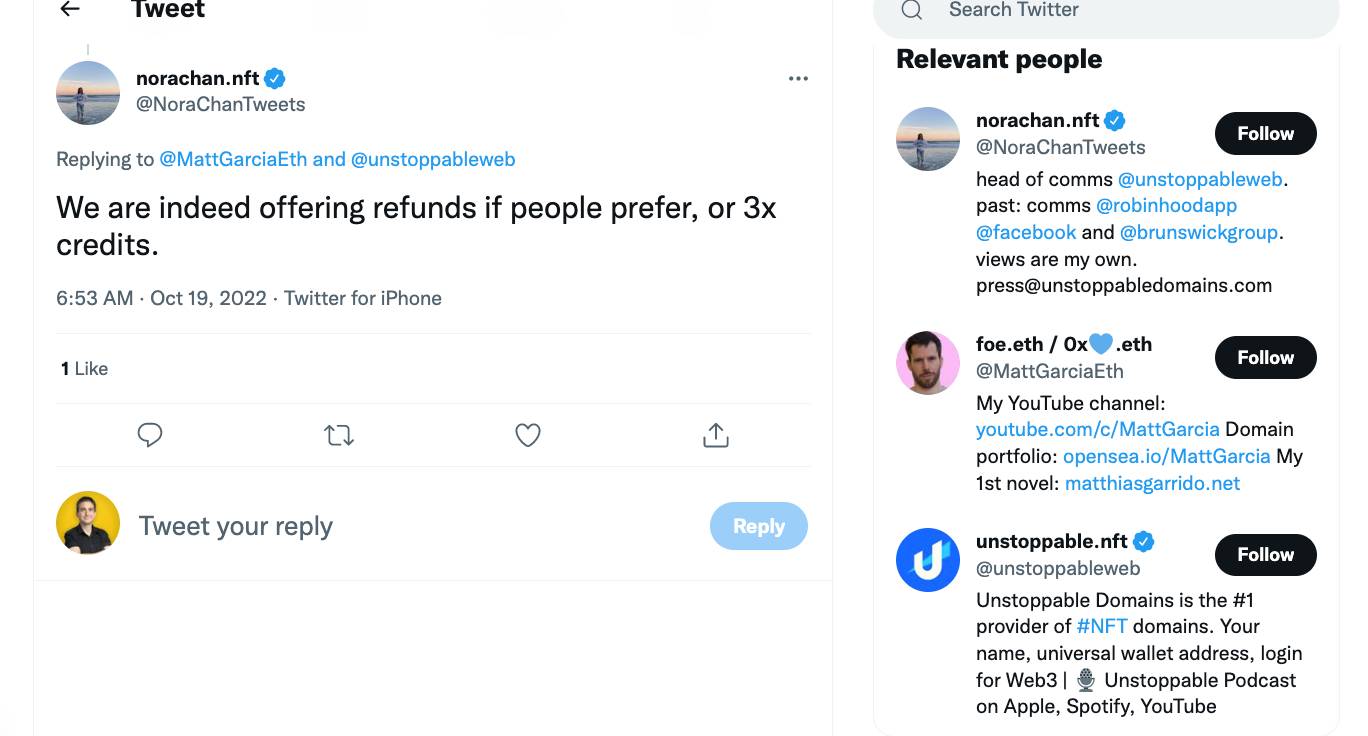The height and width of the screenshot is (736, 1368).
Task: Like the tweet with the heart icon
Action: [x=528, y=435]
